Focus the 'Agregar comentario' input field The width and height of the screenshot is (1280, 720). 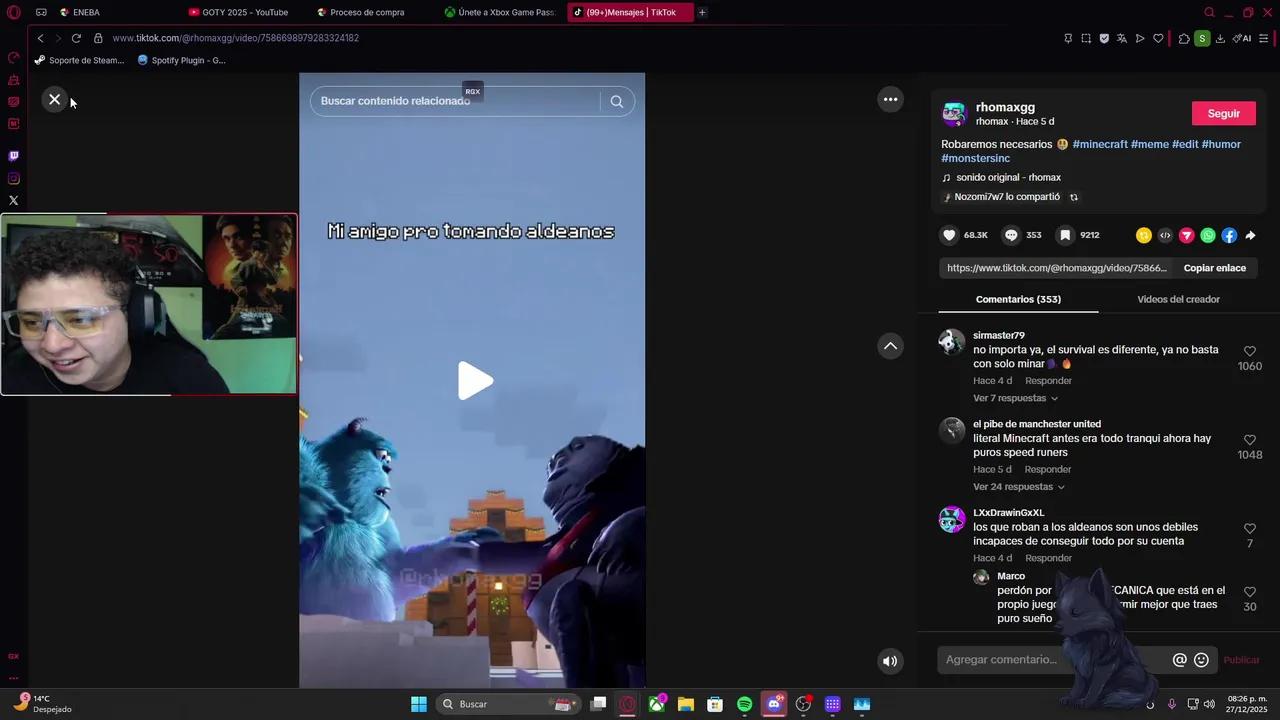tap(1055, 660)
